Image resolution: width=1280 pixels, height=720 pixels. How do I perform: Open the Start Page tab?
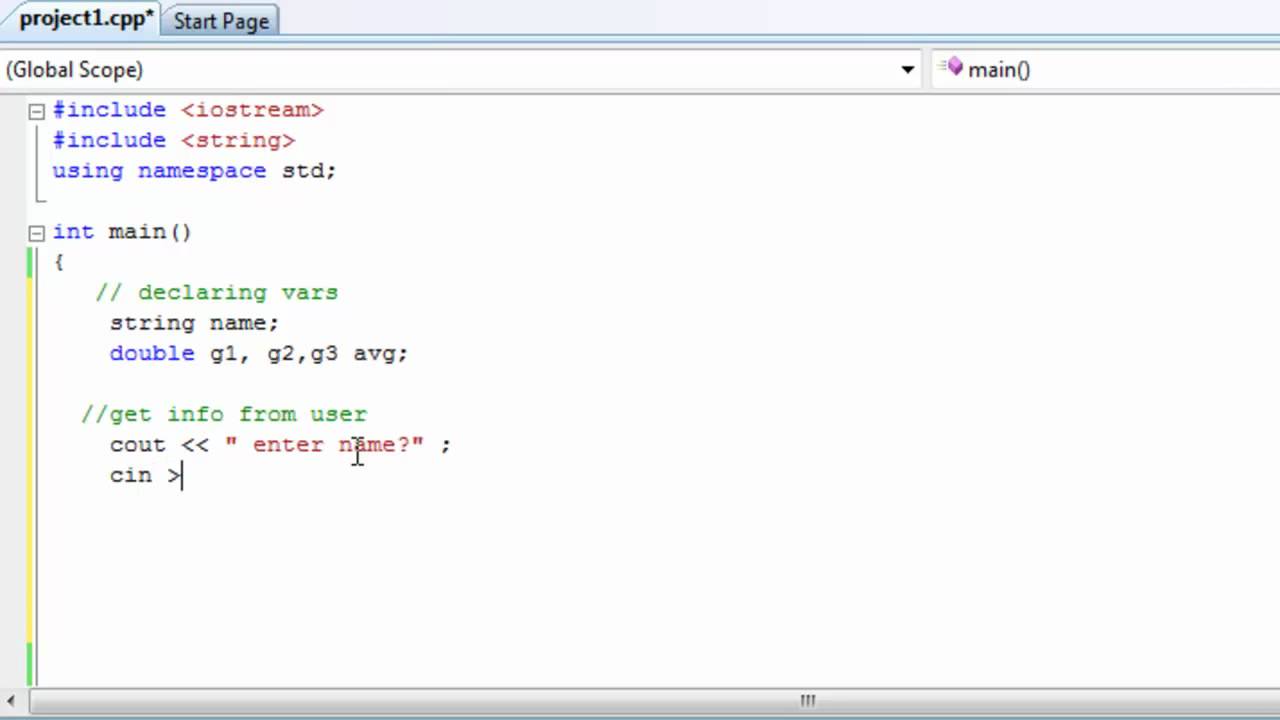pyautogui.click(x=220, y=21)
